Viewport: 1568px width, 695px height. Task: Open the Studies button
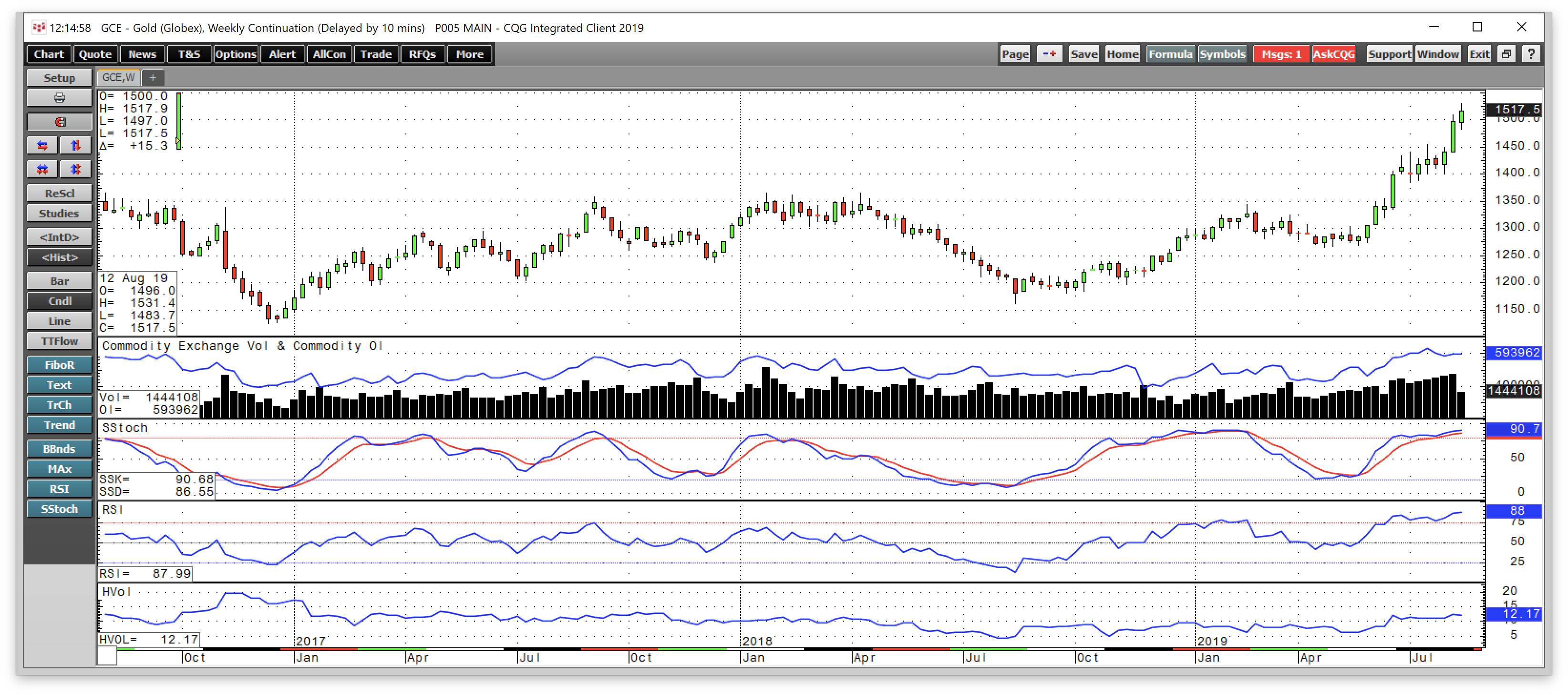(59, 213)
